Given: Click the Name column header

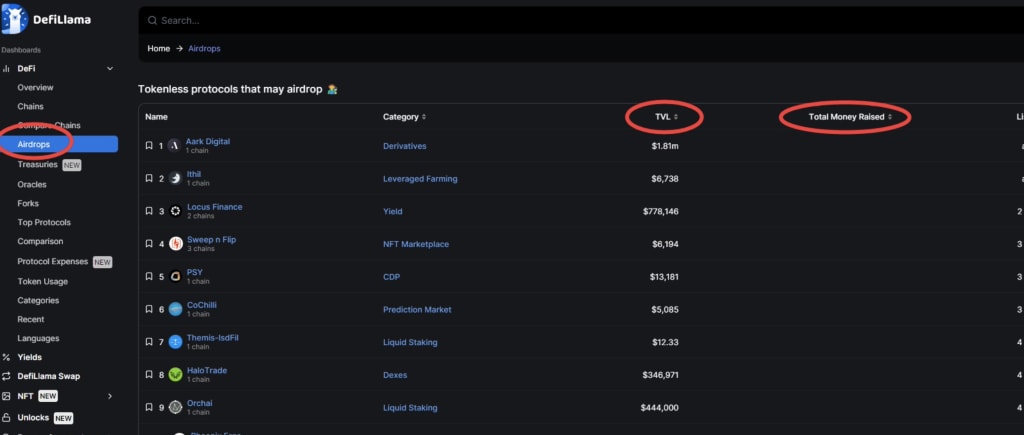Looking at the screenshot, I should click(x=156, y=117).
